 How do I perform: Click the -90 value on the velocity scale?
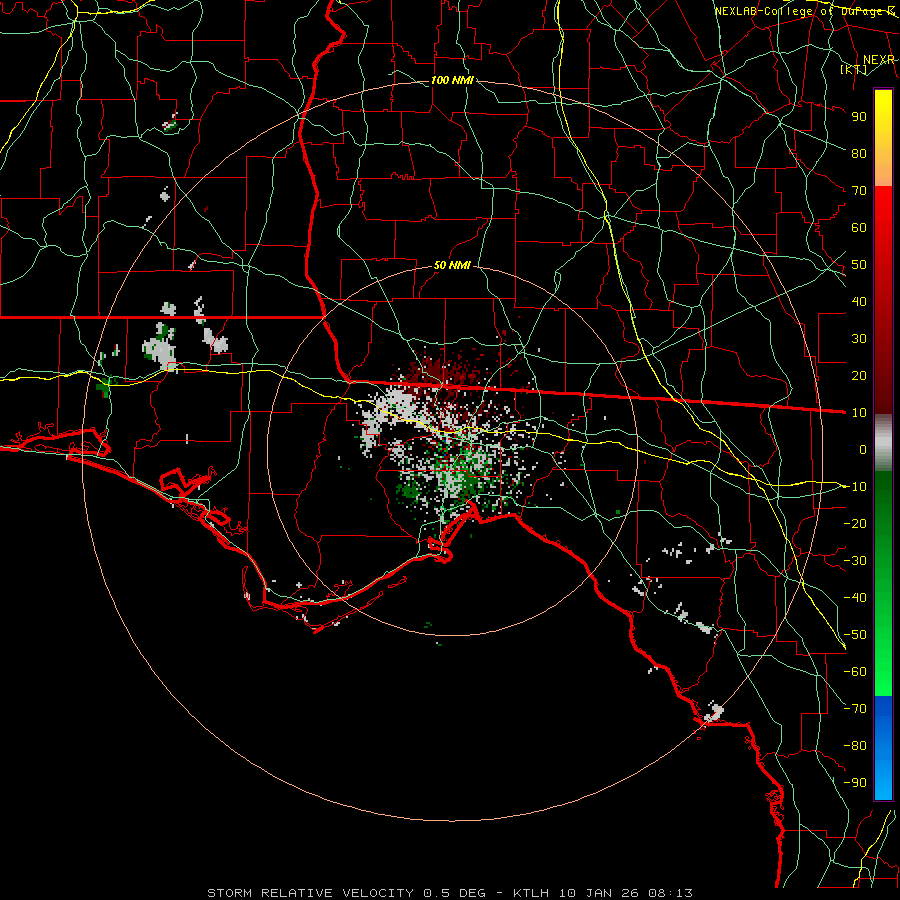click(x=855, y=783)
